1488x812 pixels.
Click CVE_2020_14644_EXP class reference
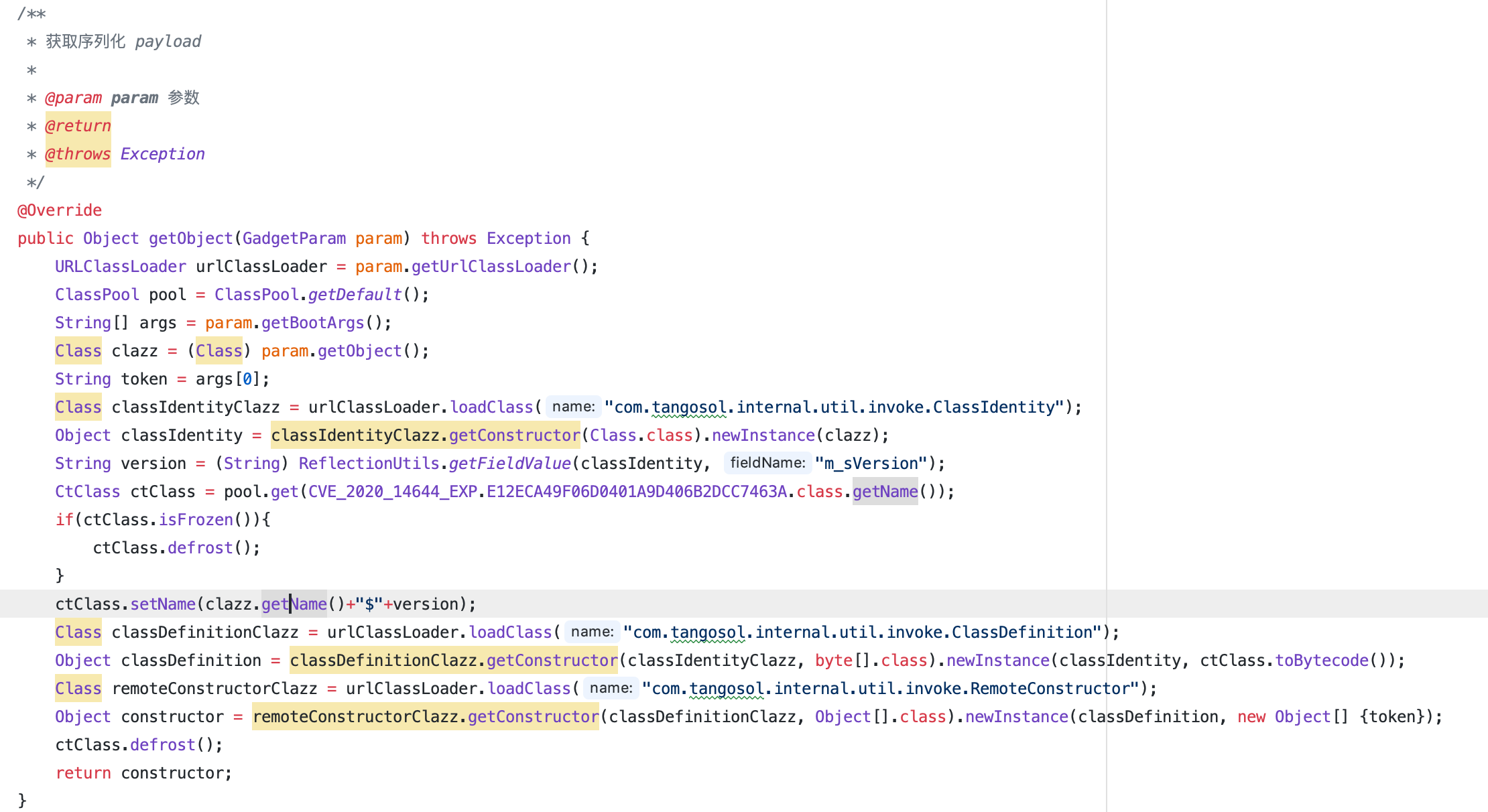click(x=392, y=492)
